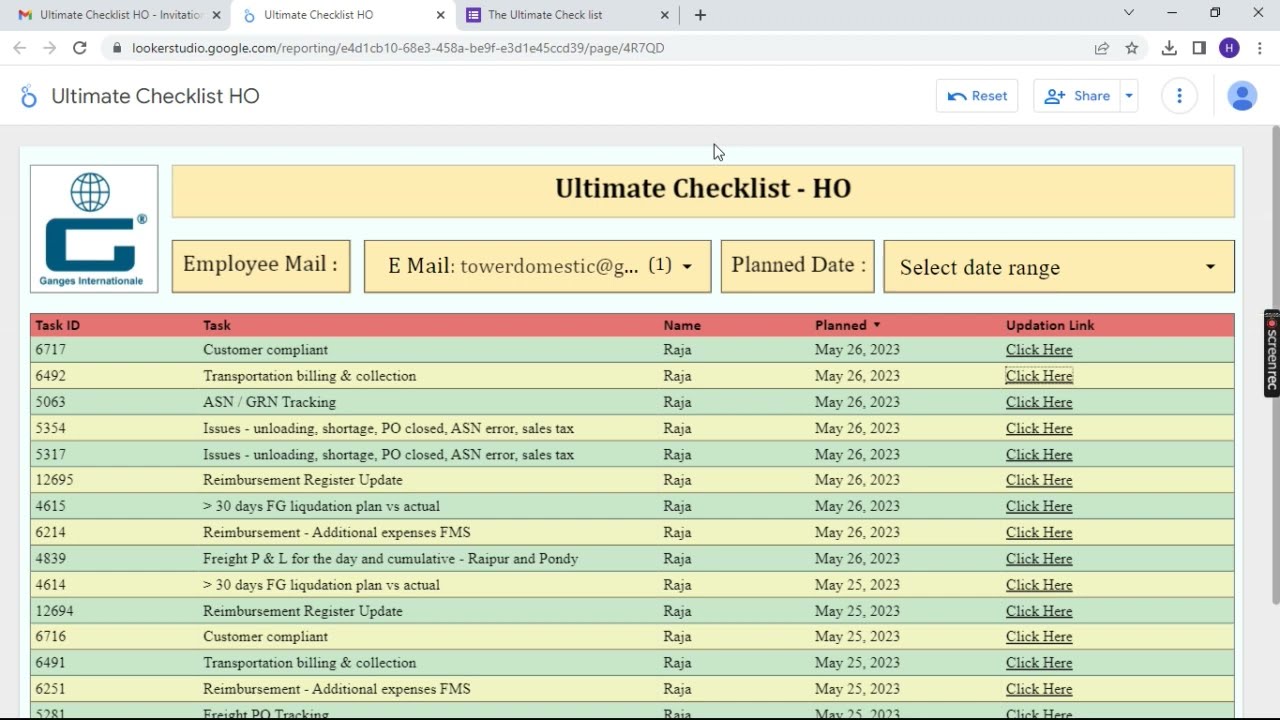Click the ScreenRec side widget
This screenshot has height=720, width=1280.
1272,353
